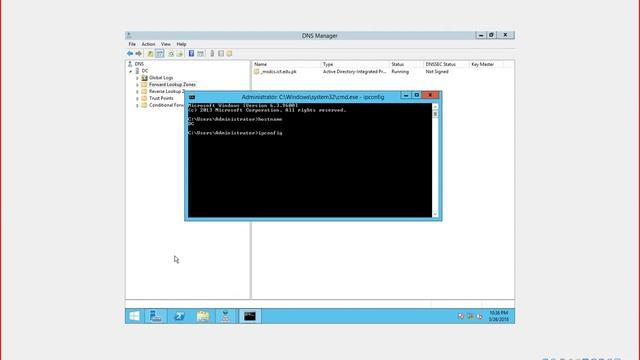Click the last yellow toolbar icon in DNS Manager
Viewport: 640px width, 360px height.
pos(229,53)
